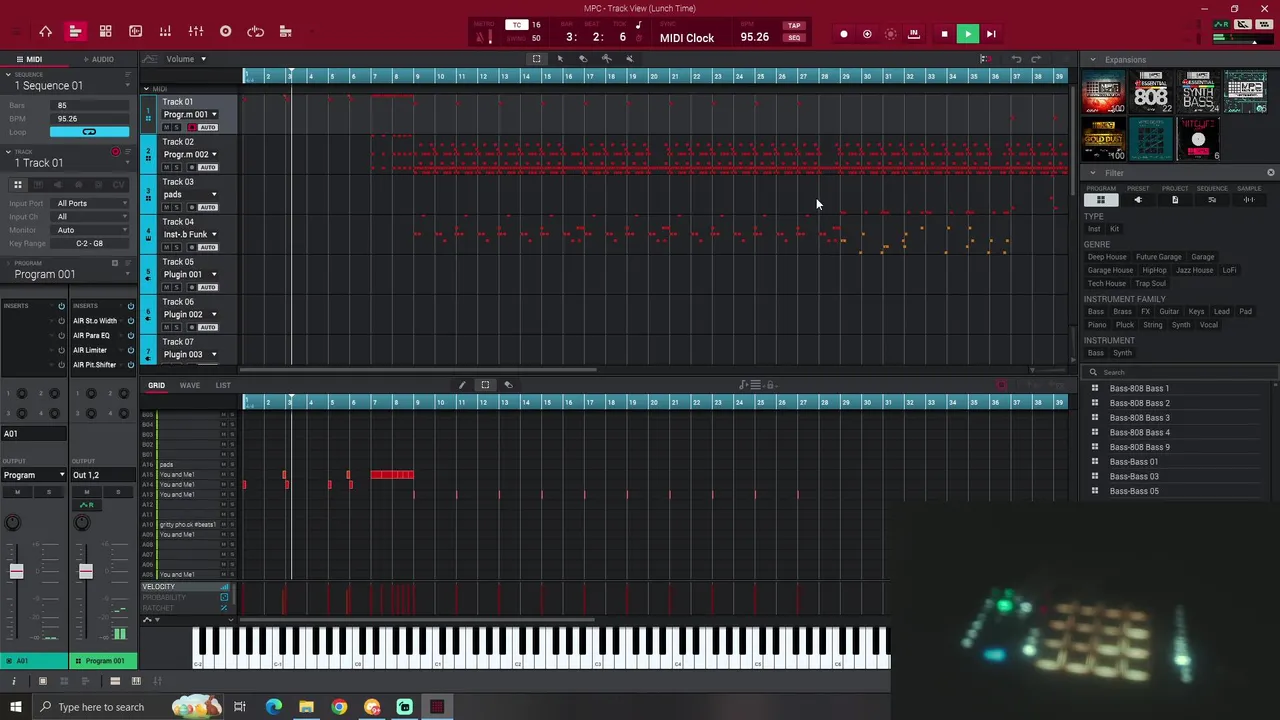Select the eraser tool in track toolbar

[583, 59]
